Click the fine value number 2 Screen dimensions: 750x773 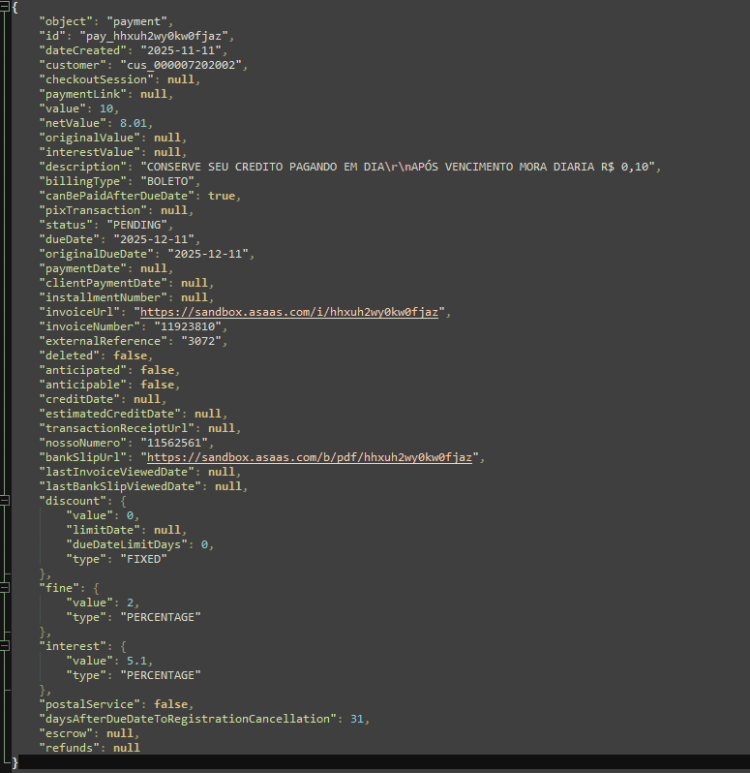pyautogui.click(x=130, y=603)
